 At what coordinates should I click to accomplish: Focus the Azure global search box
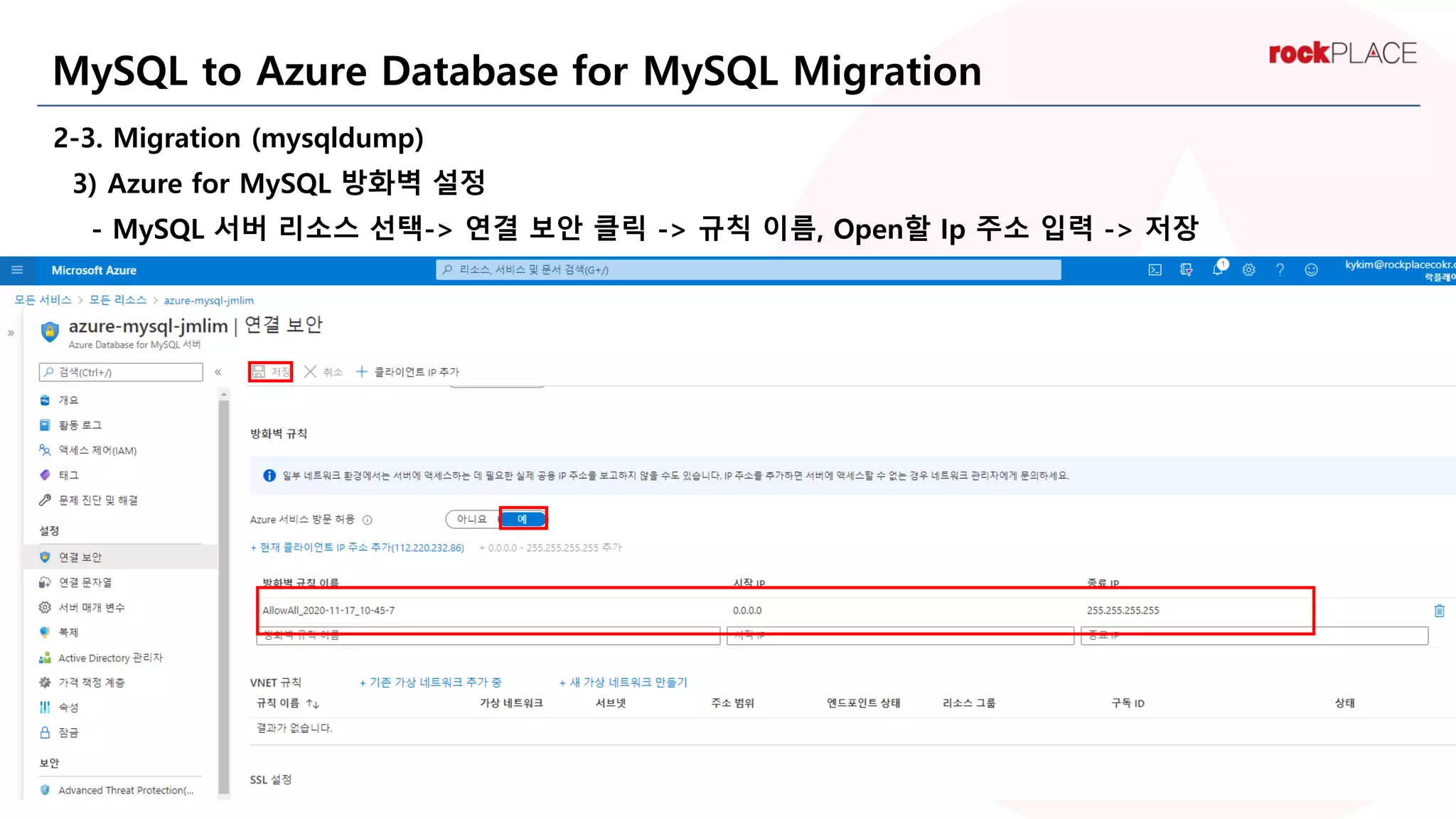748,270
